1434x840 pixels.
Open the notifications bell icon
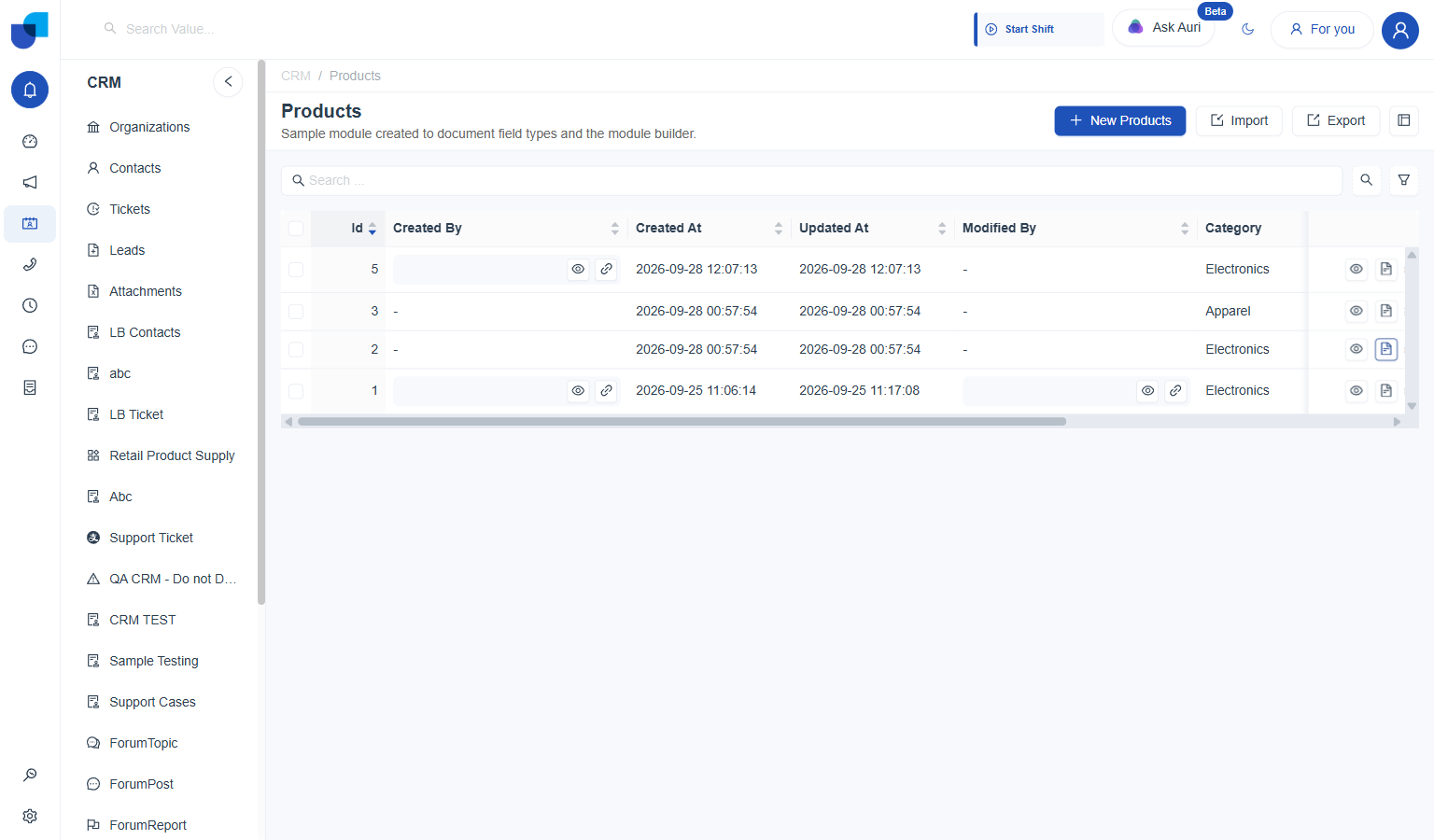[30, 90]
